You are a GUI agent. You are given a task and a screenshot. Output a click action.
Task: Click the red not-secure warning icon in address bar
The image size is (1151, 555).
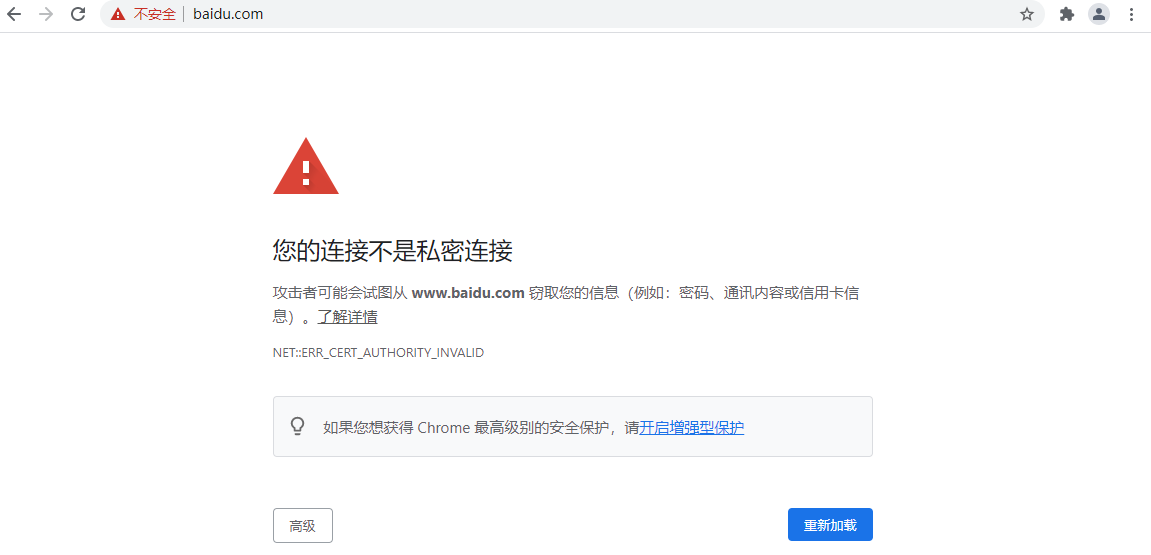(x=118, y=14)
